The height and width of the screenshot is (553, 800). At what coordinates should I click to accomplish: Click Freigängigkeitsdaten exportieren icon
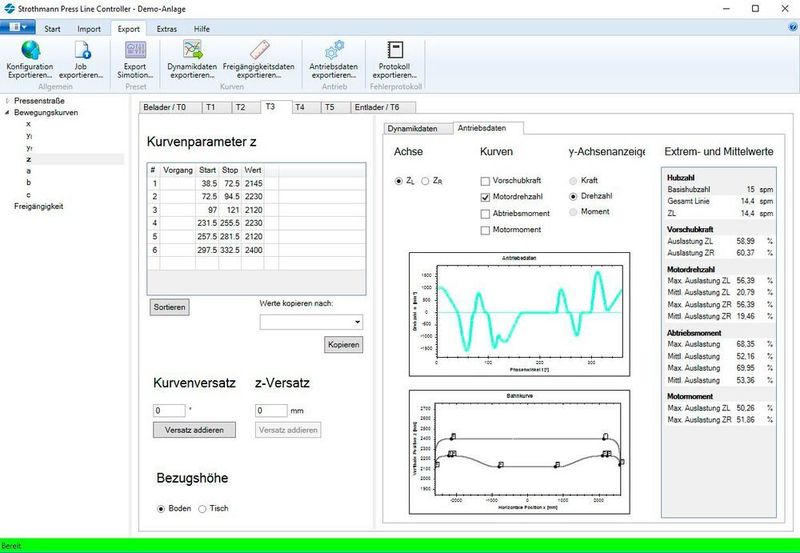[x=258, y=50]
